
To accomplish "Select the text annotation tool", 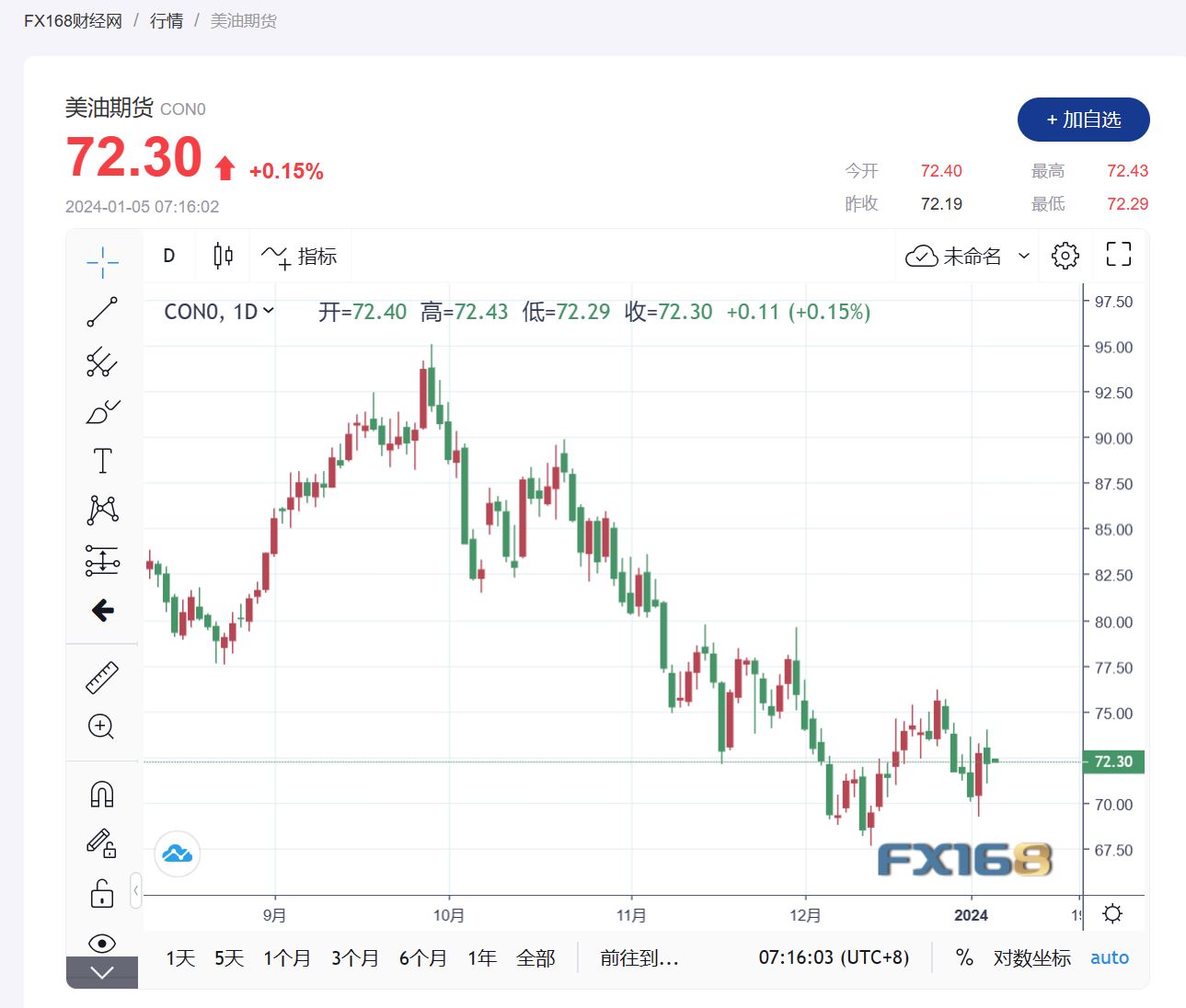I will pyautogui.click(x=102, y=461).
